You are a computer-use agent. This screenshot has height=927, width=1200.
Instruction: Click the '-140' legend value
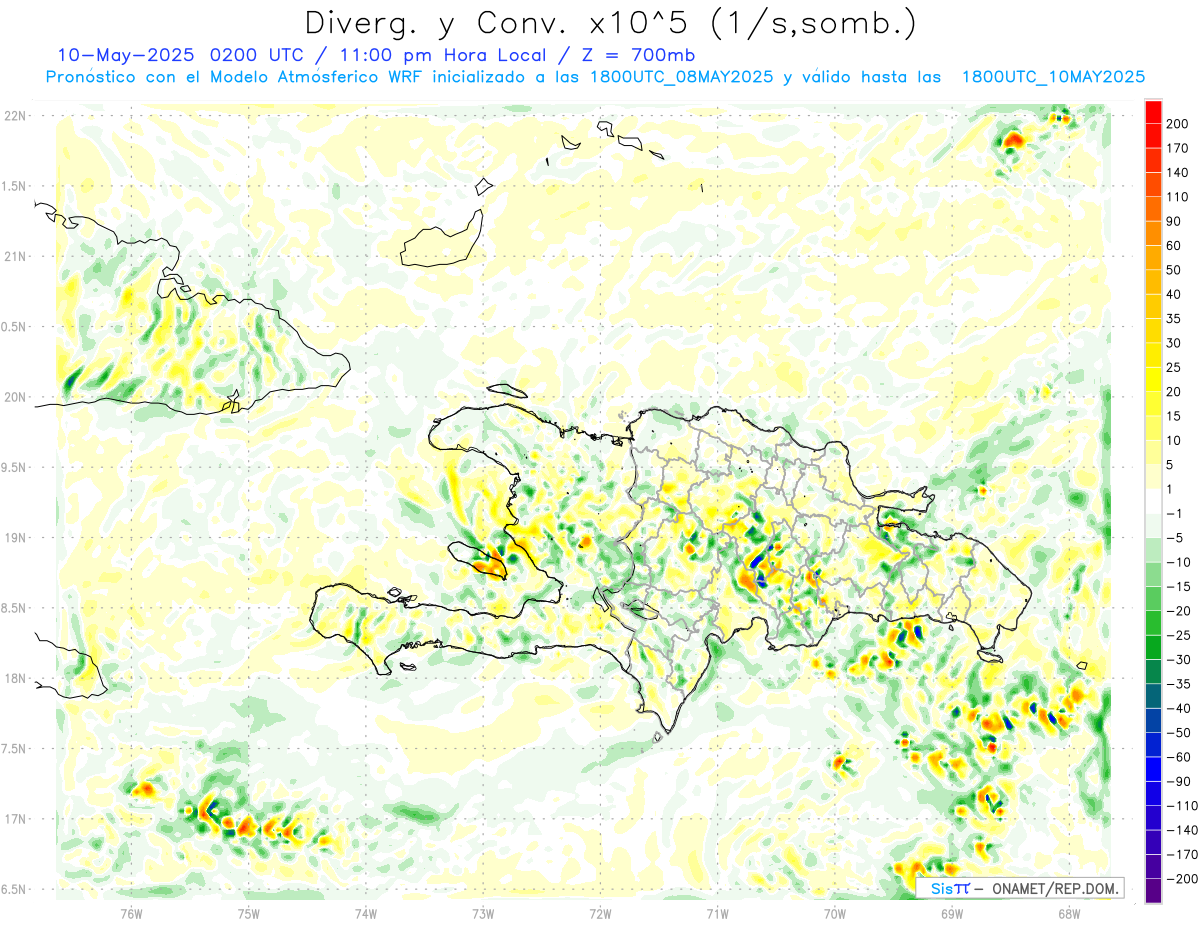(1181, 830)
